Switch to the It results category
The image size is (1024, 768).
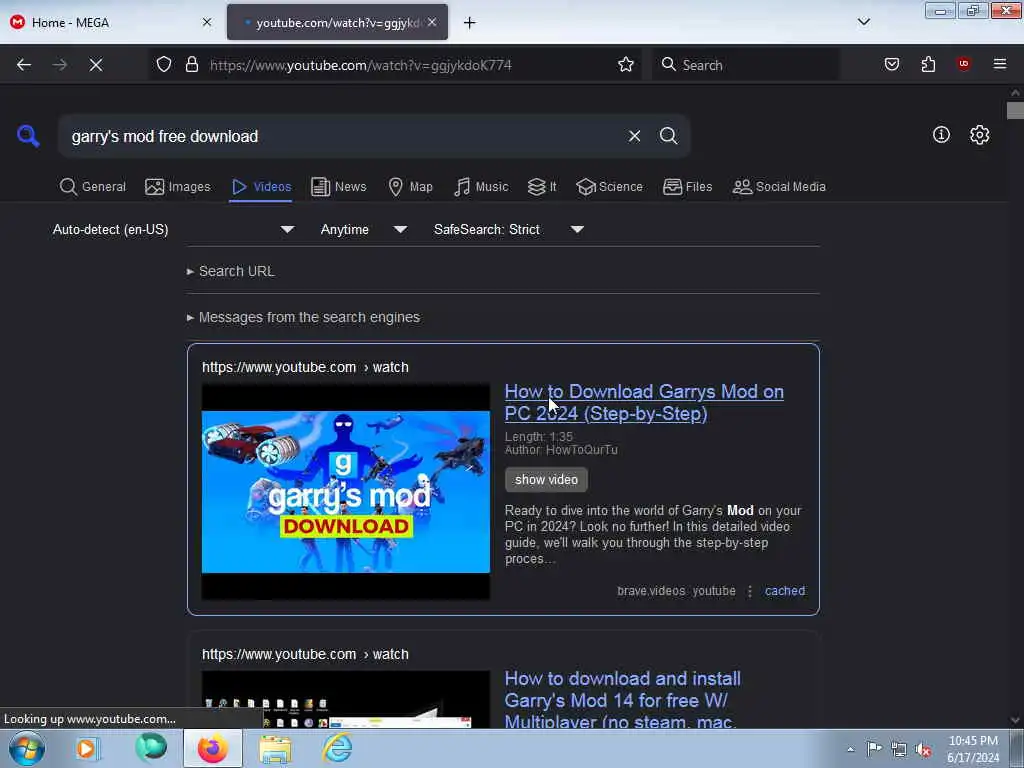[x=542, y=187]
